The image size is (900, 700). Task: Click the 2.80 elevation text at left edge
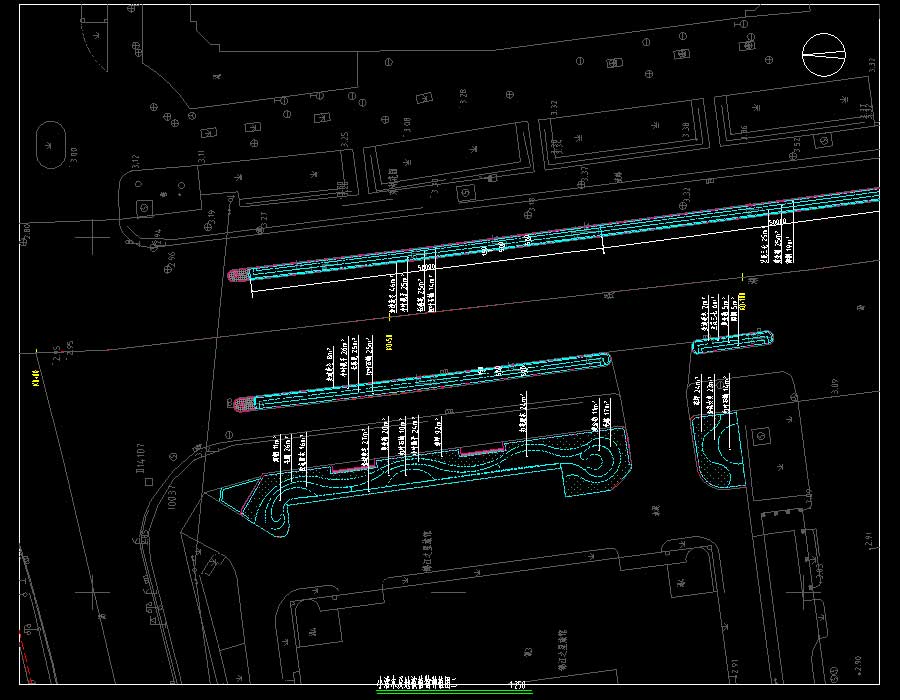(27, 233)
